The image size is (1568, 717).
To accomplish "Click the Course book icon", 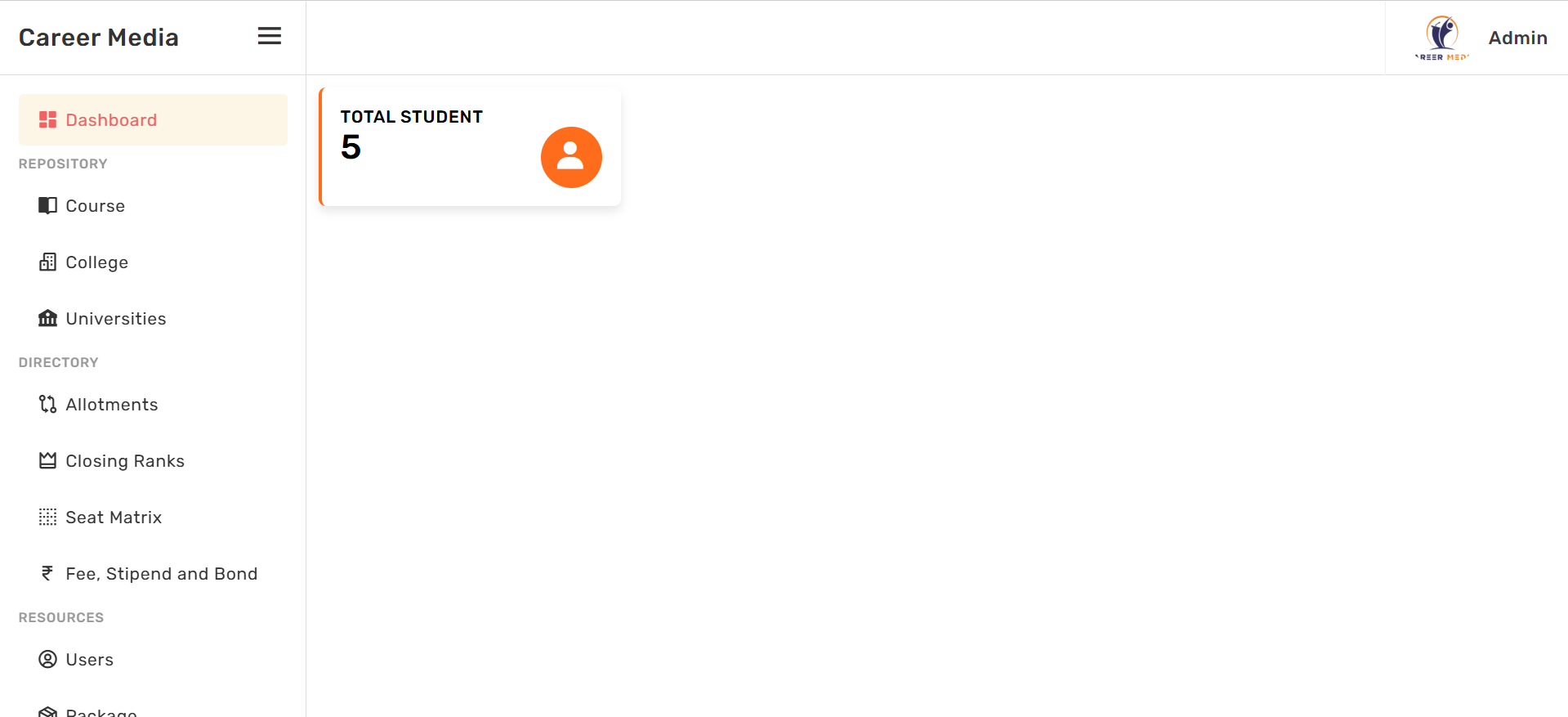I will [48, 205].
